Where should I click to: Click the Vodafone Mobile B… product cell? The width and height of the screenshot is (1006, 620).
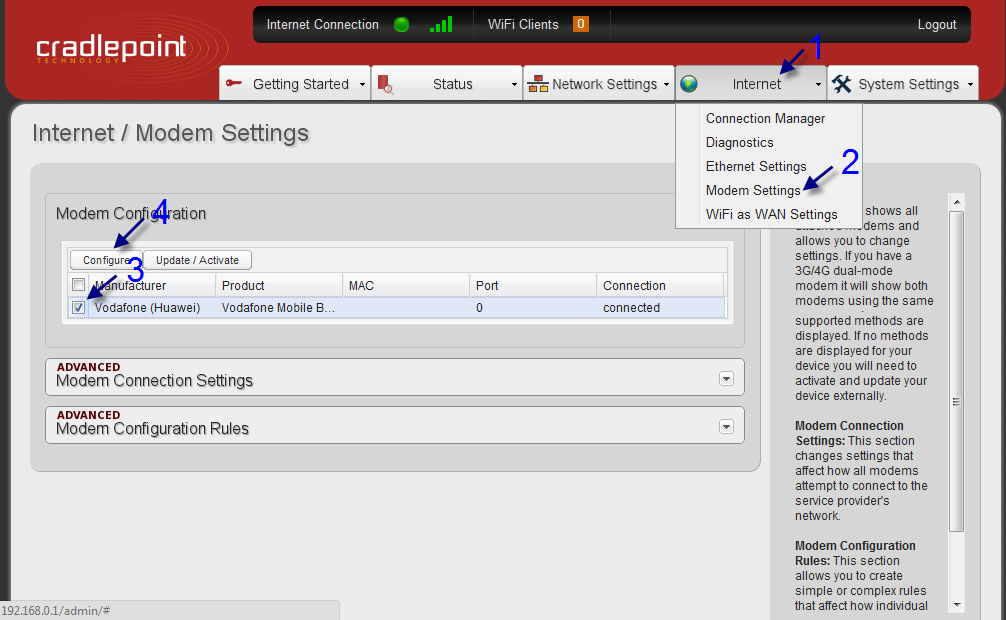click(x=278, y=308)
